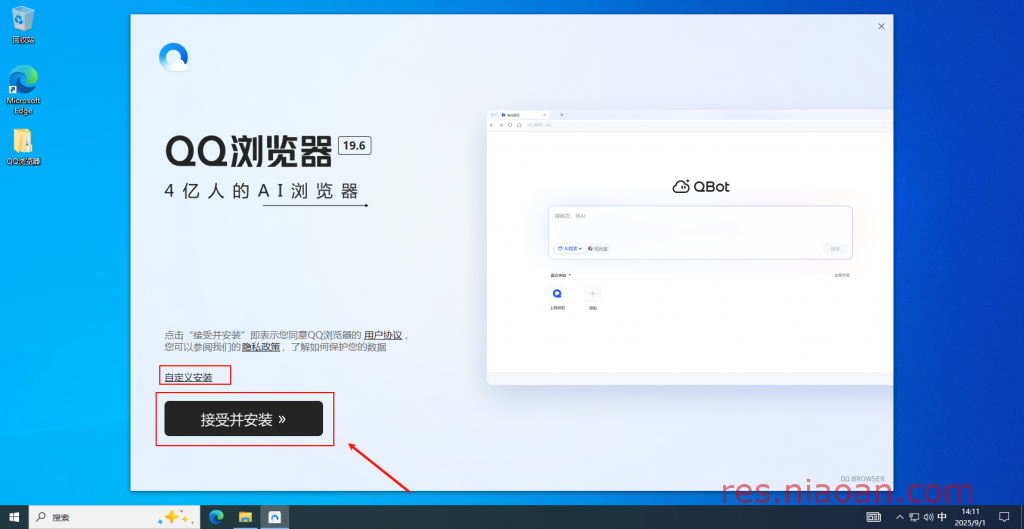Click the QQ浏览器 title text
The image size is (1024, 529).
coord(249,153)
